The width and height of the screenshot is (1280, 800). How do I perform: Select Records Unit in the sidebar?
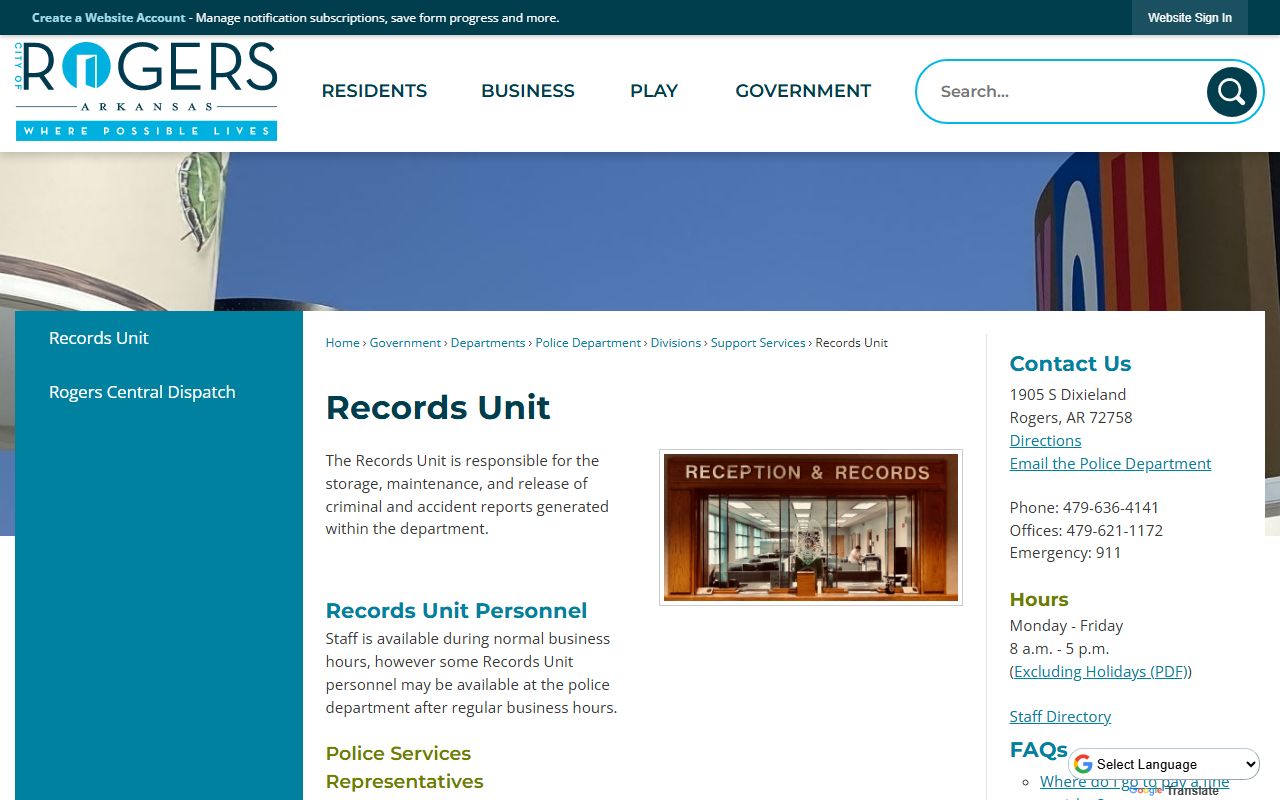point(99,338)
